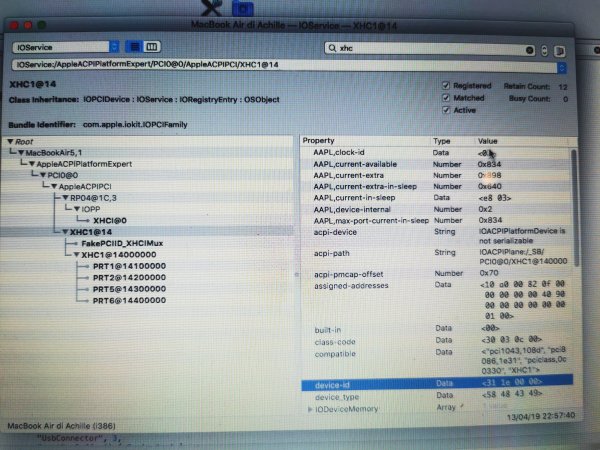
Task: Select the AAPL,current-available row
Action: tap(435, 164)
